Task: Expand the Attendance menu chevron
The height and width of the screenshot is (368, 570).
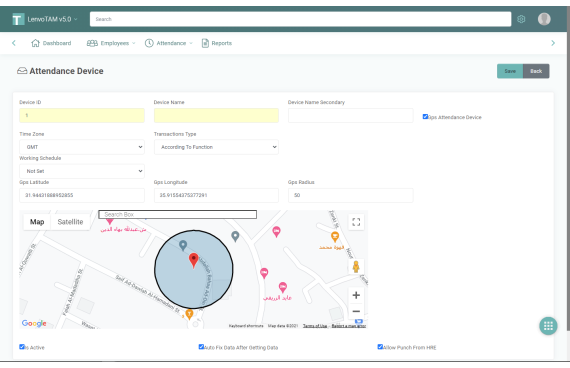Action: pos(191,43)
